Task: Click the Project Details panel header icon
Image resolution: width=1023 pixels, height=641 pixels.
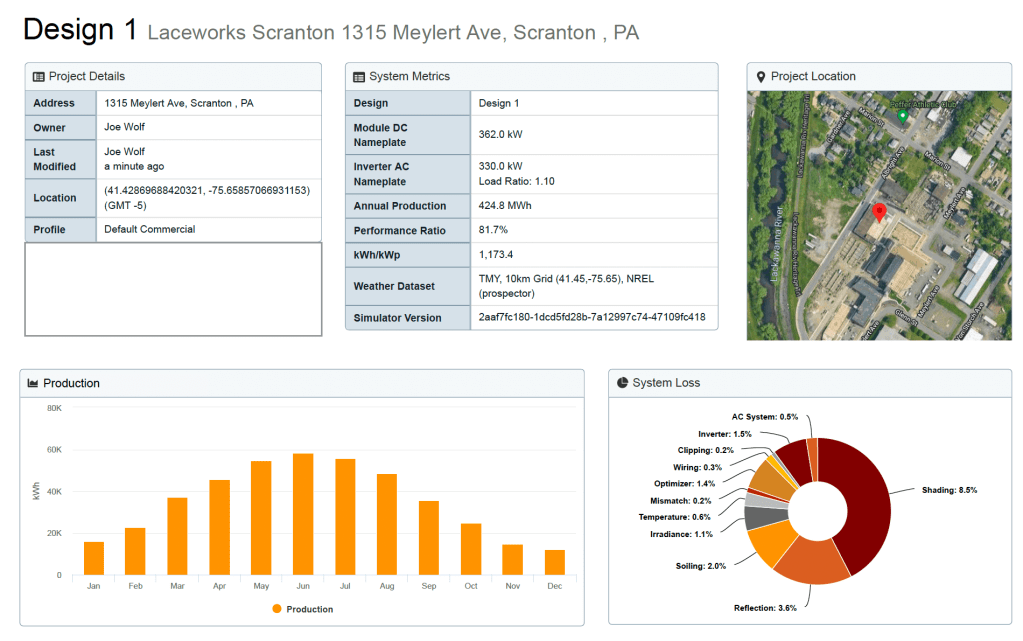Action: (x=38, y=77)
